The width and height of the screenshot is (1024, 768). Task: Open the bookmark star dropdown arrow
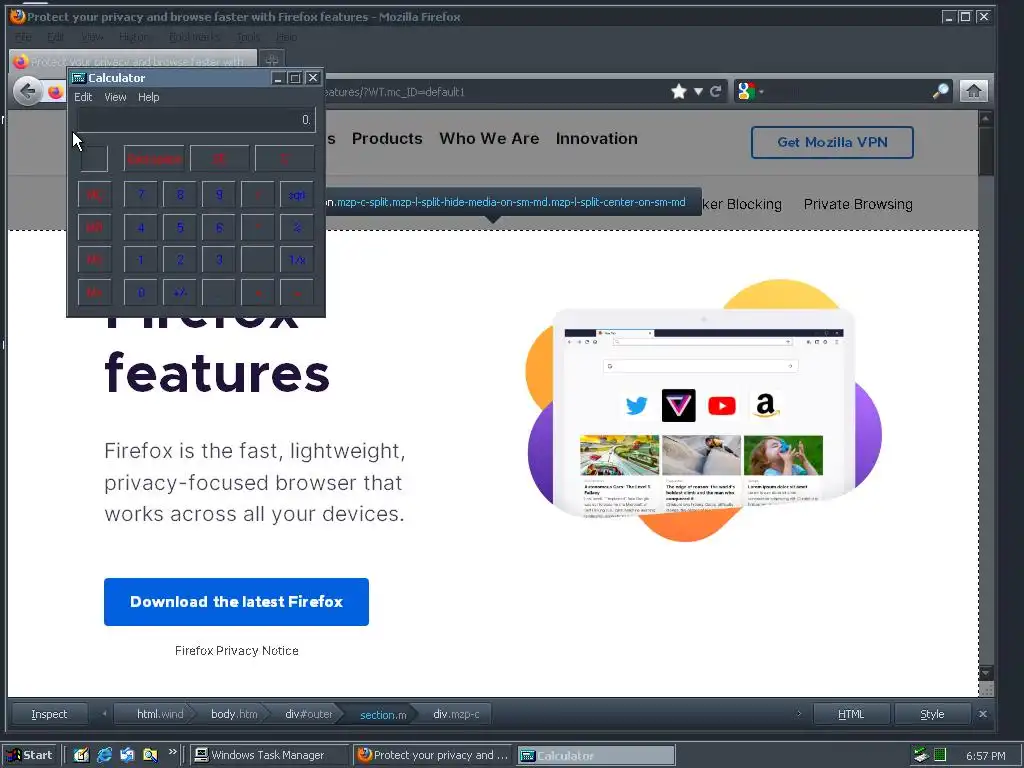tap(698, 91)
